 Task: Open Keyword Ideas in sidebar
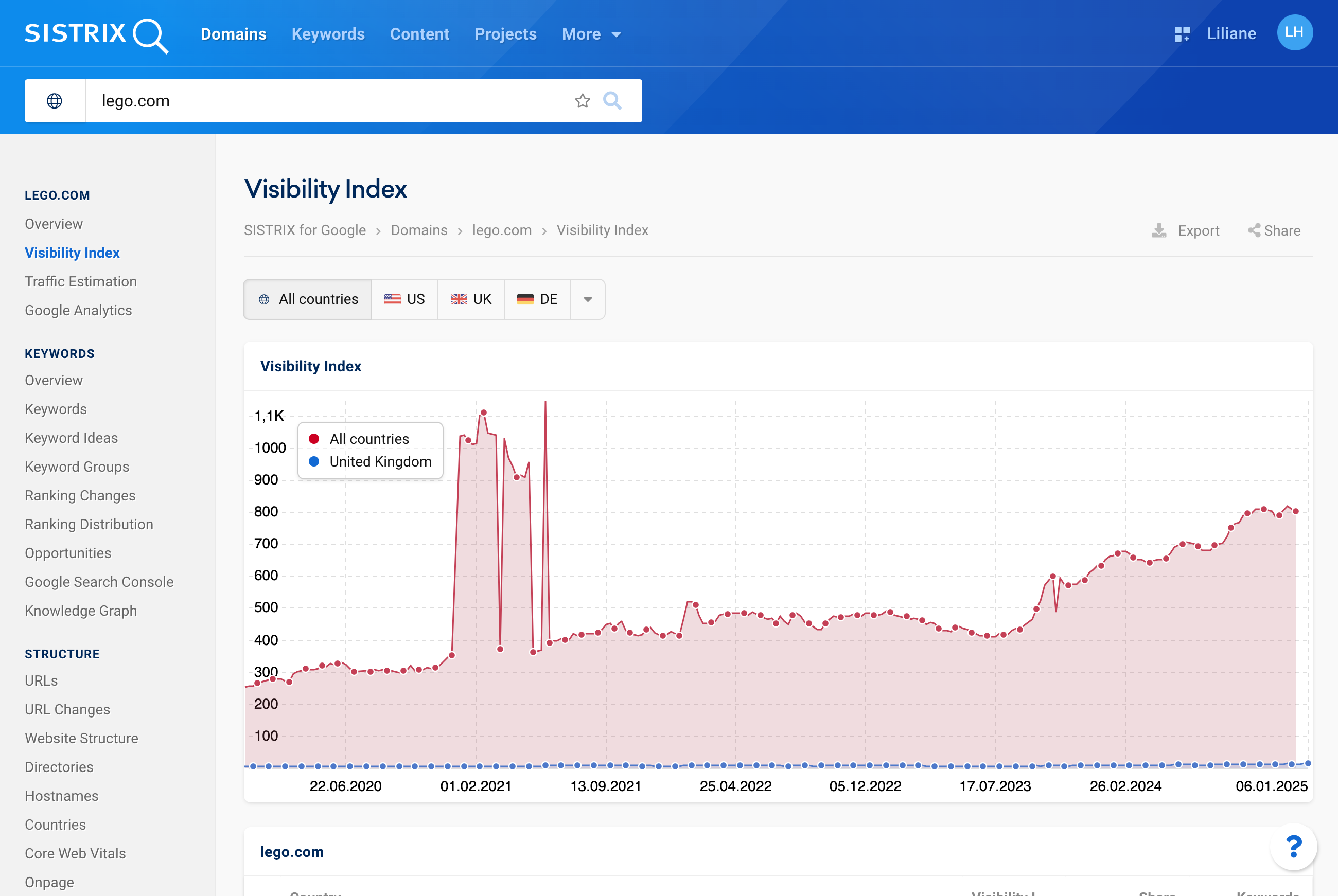[71, 438]
